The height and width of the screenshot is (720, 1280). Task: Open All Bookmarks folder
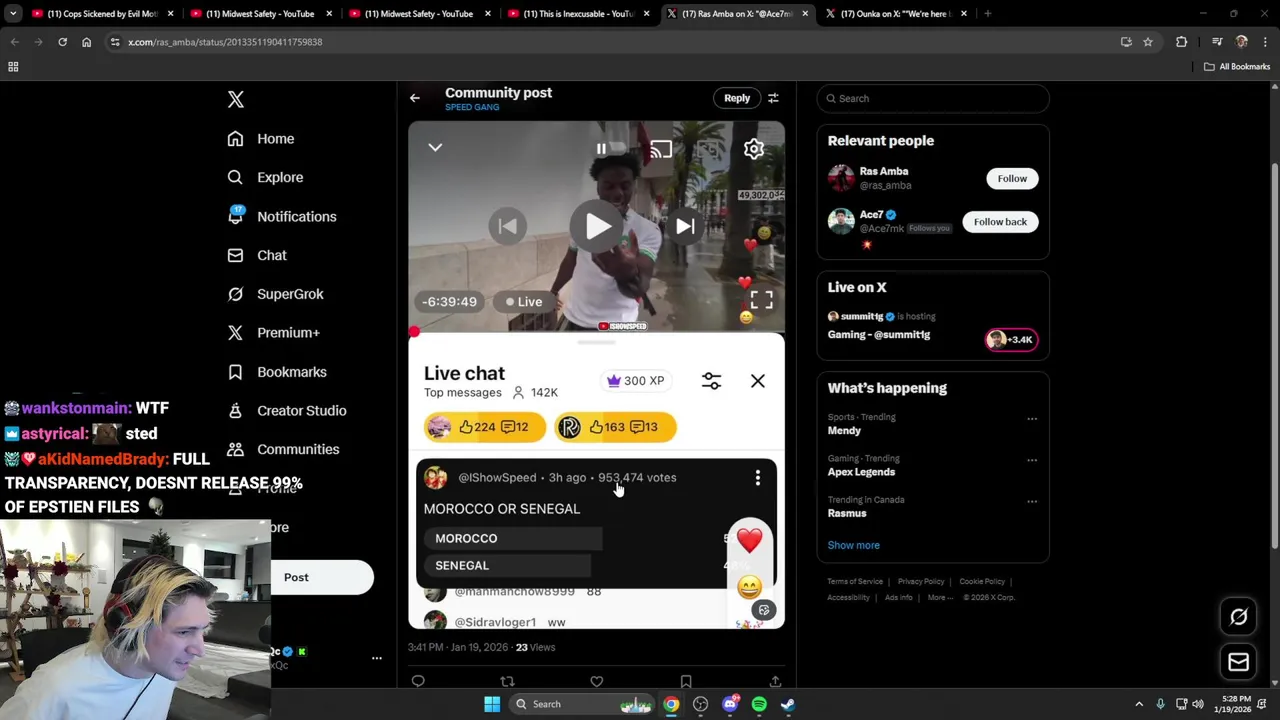1237,67
